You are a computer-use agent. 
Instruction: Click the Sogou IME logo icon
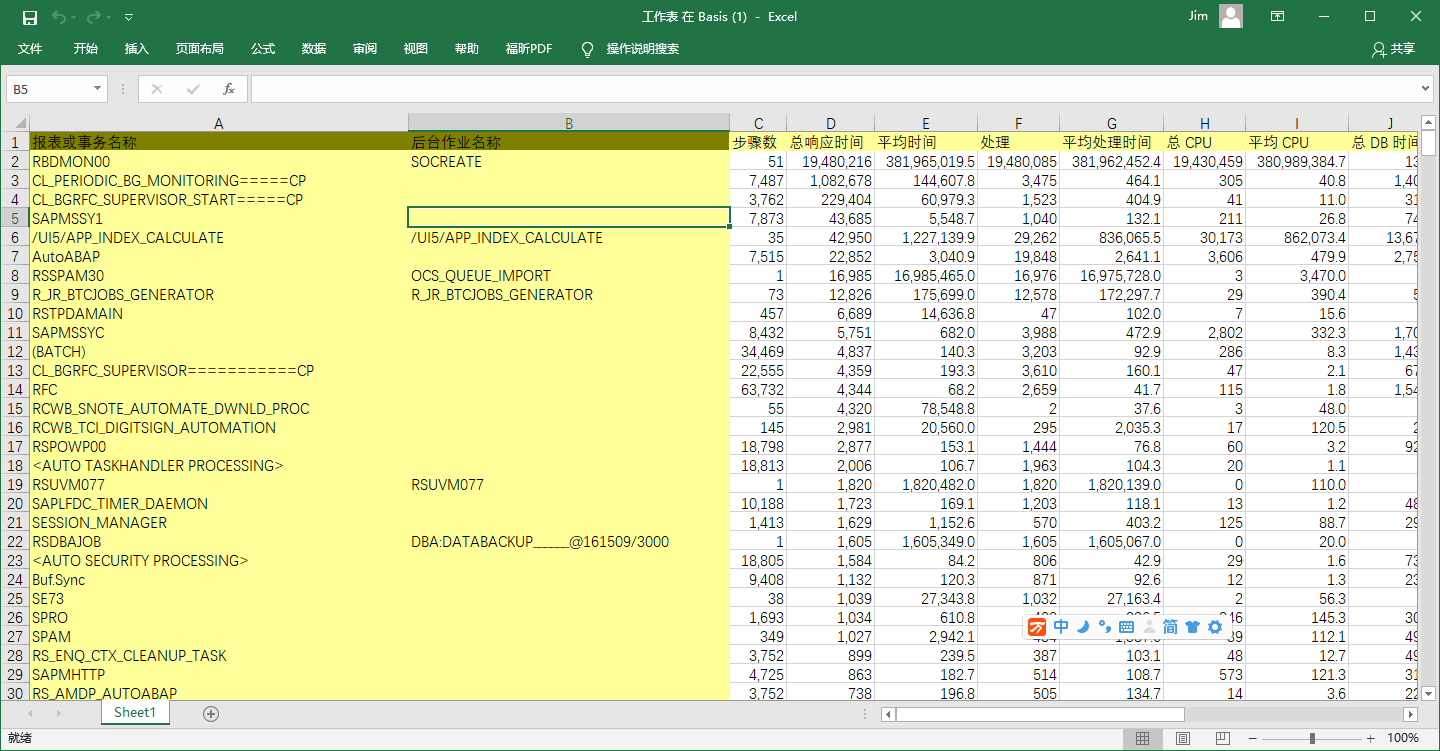pyautogui.click(x=1037, y=627)
